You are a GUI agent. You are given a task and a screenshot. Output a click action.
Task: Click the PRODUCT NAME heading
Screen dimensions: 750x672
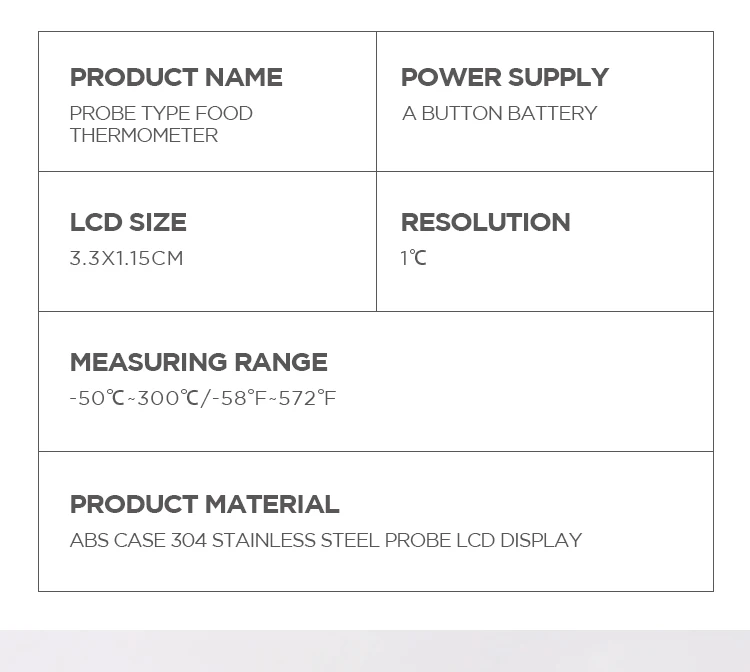(176, 78)
